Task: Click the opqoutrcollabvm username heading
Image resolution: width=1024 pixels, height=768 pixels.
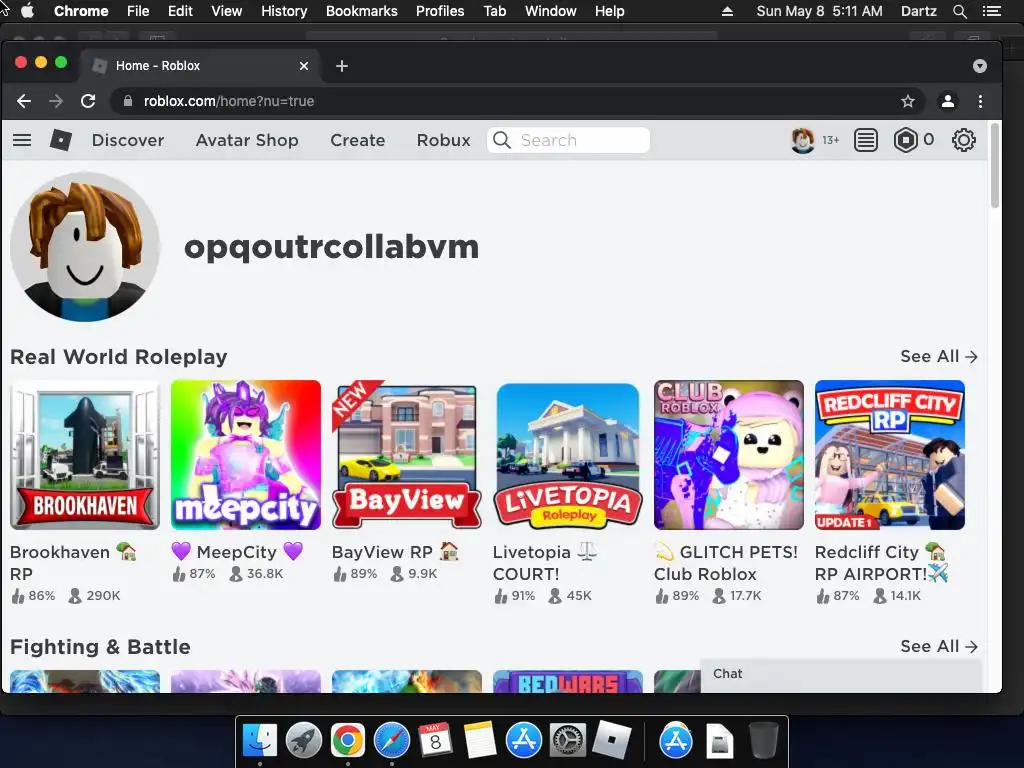Action: pos(331,248)
